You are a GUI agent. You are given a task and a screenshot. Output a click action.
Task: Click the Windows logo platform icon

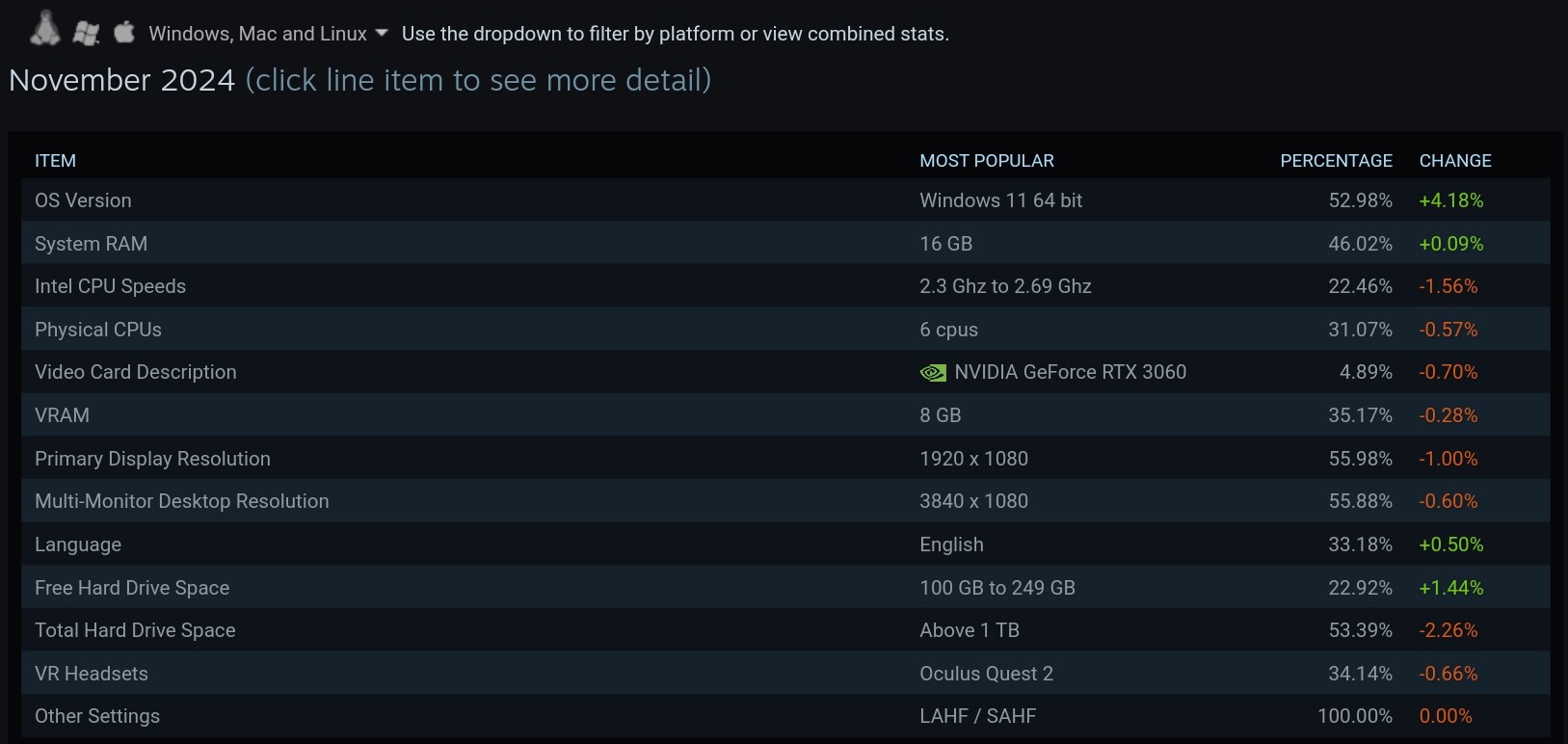tap(86, 33)
